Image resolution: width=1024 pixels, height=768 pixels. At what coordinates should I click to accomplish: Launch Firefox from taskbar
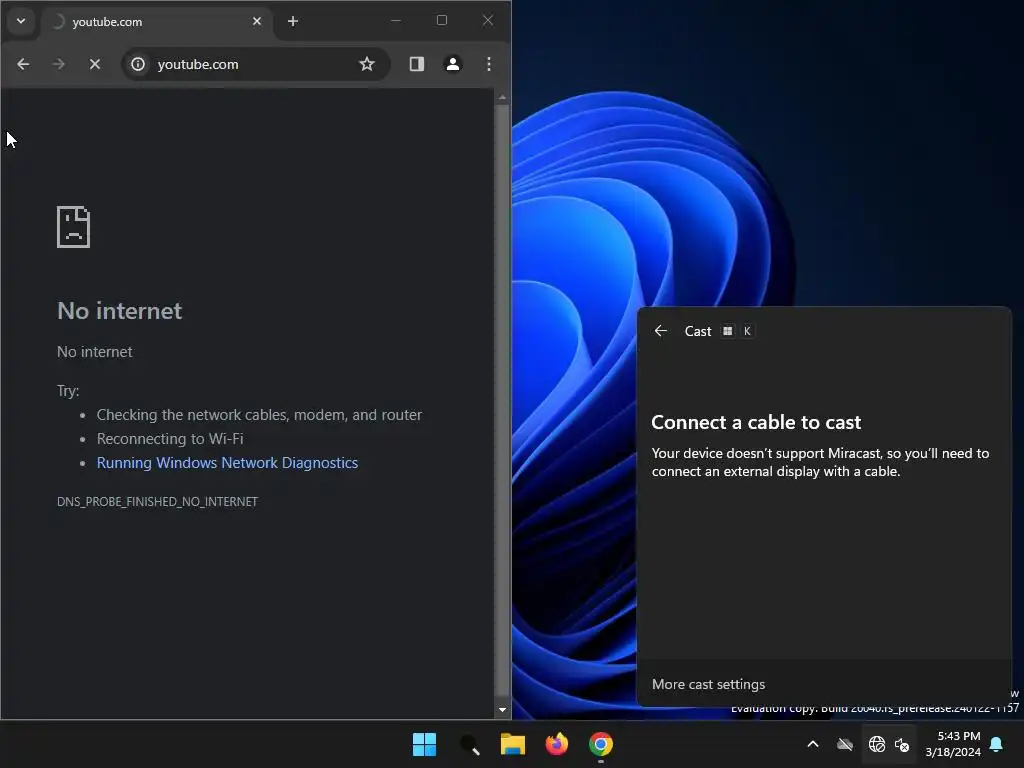point(557,744)
